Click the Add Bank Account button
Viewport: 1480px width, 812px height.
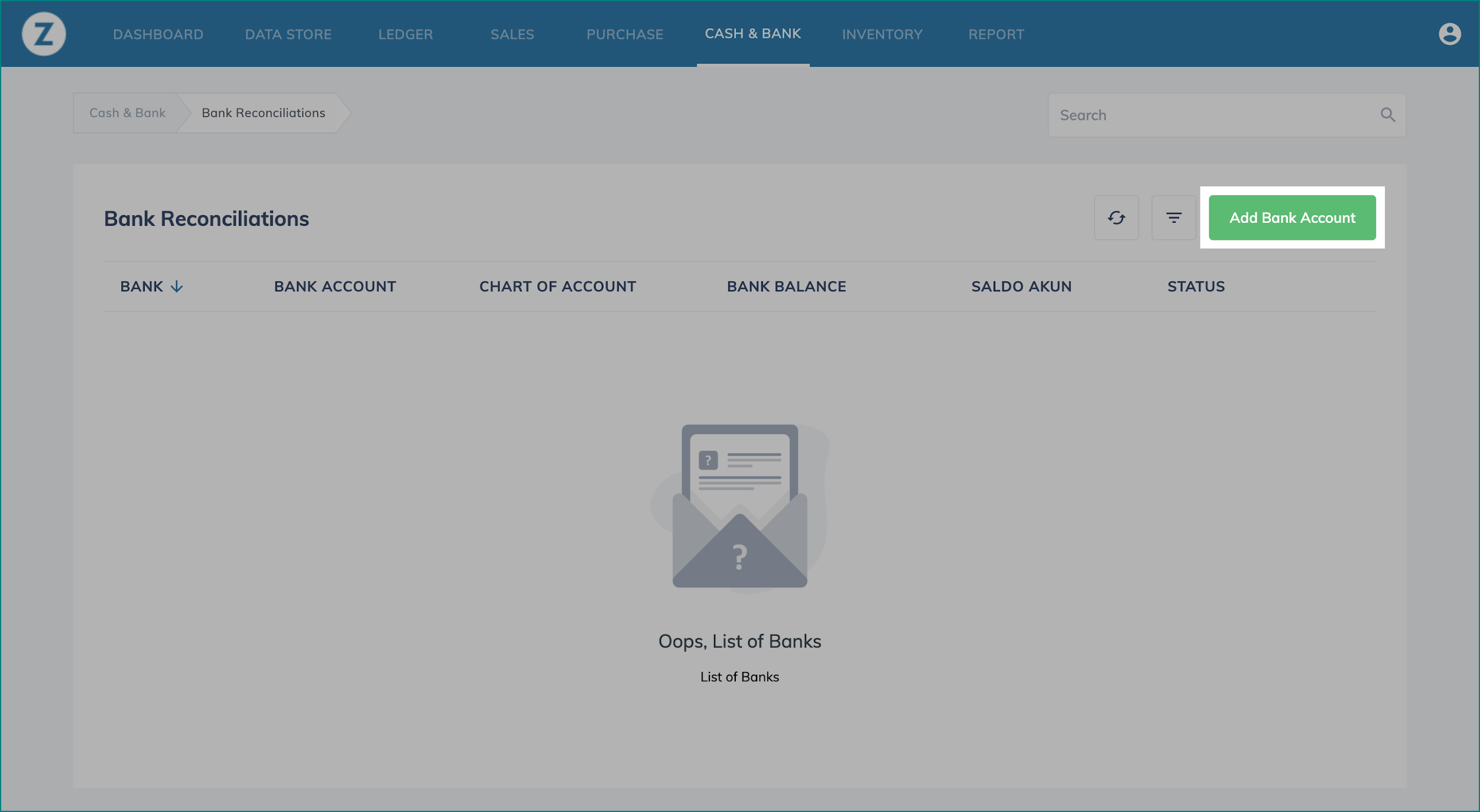coord(1291,217)
